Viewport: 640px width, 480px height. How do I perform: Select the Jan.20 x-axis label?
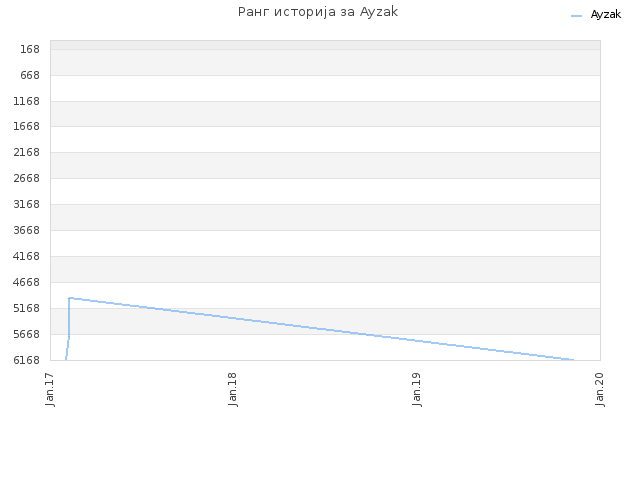pos(600,389)
